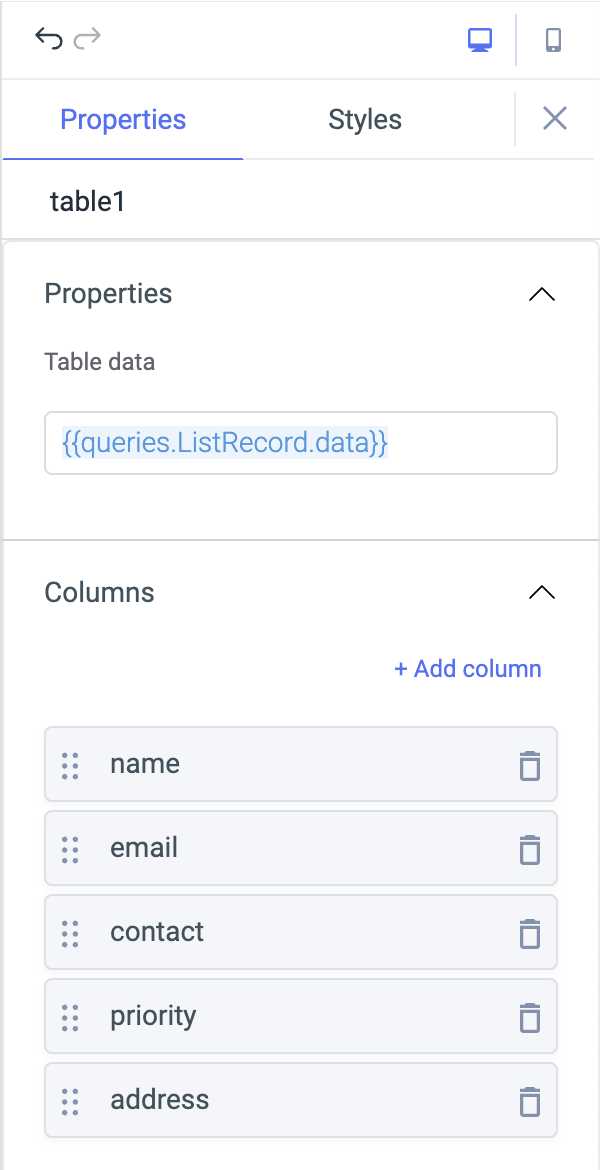The image size is (600, 1170).
Task: Close the table1 properties panel
Action: (x=555, y=118)
